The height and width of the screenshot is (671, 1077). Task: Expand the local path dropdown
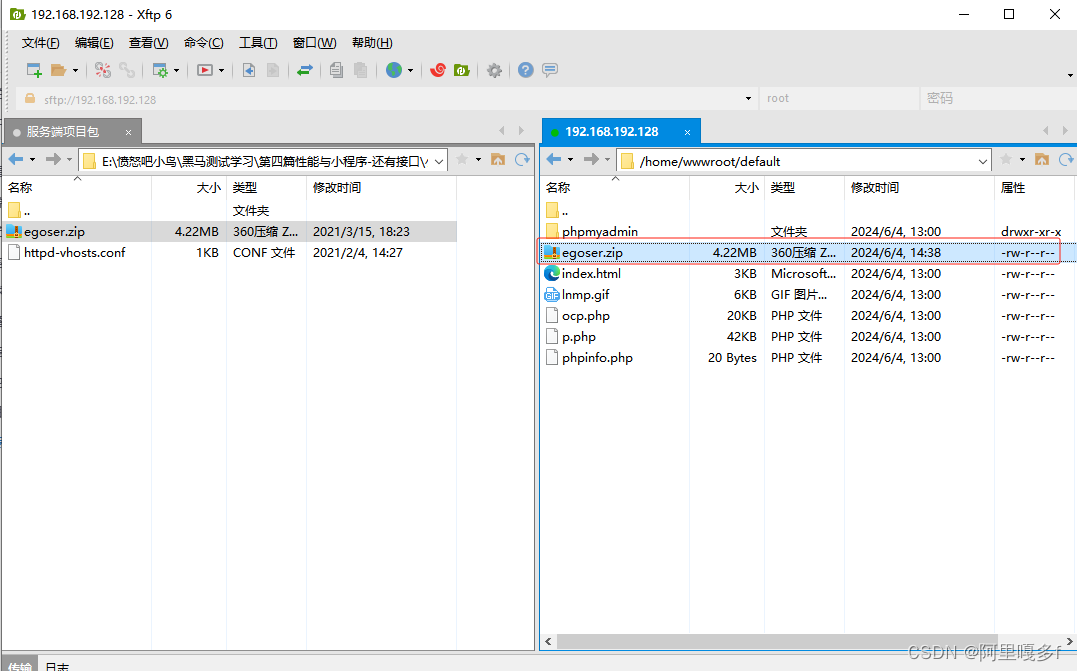[x=439, y=161]
